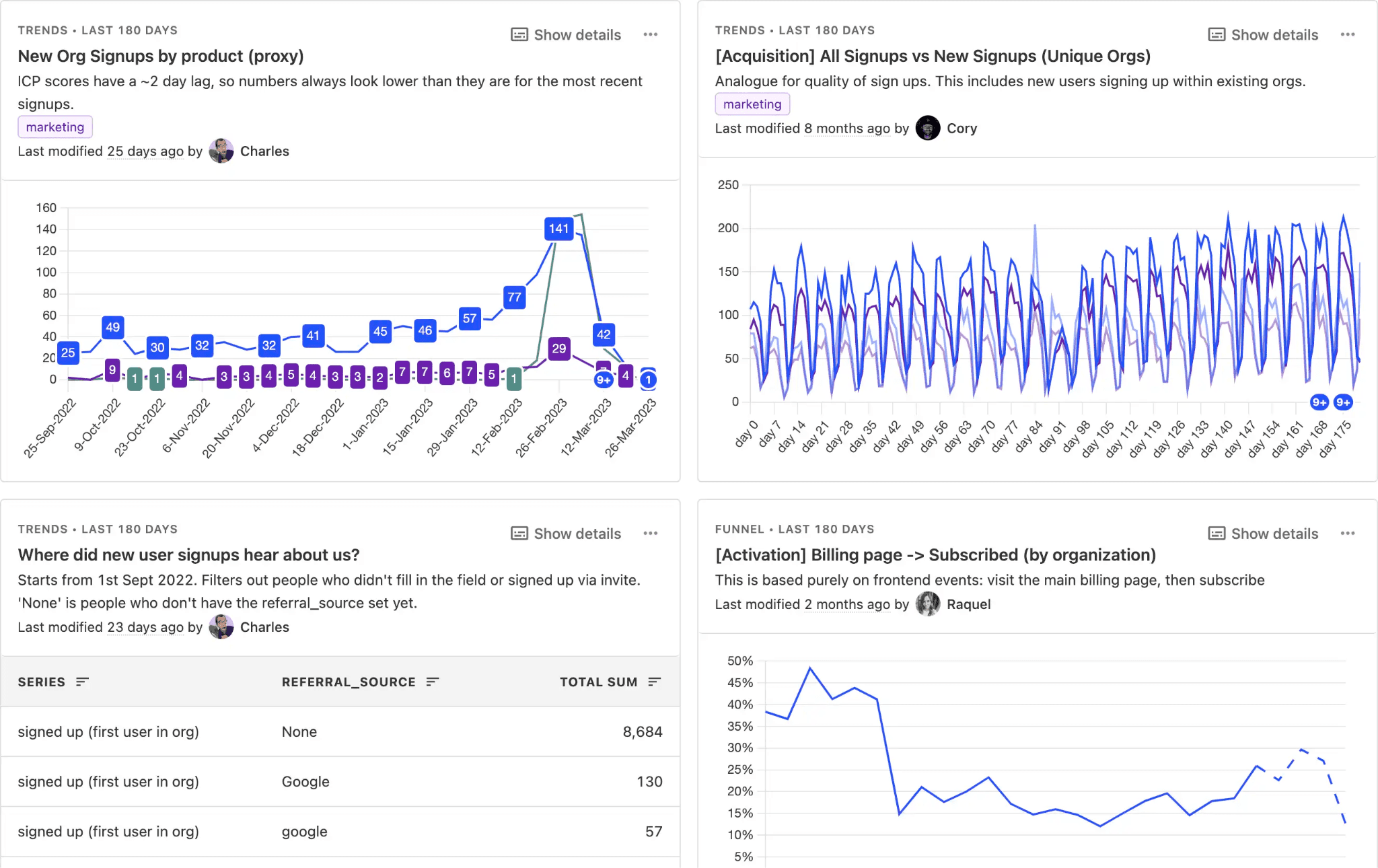1378x868 pixels.
Task: Open '[Activation] Billing page -> Subscribed' insight title
Action: pos(935,554)
